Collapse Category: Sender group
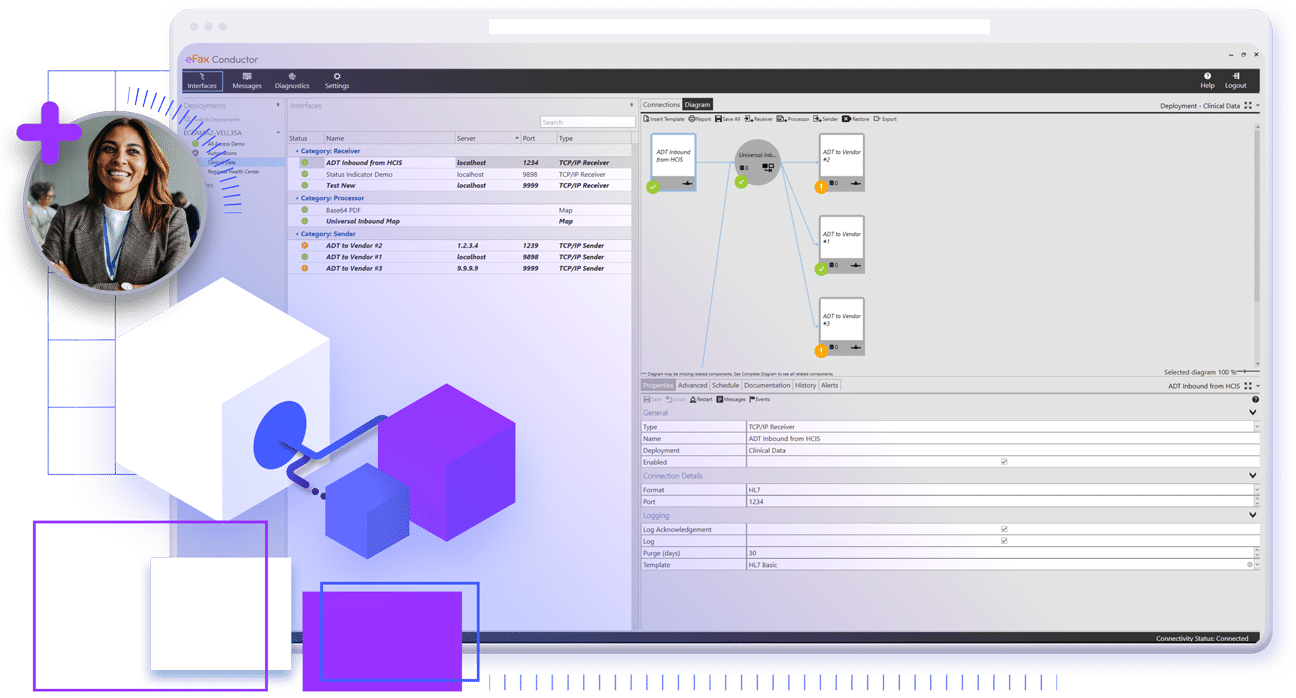The height and width of the screenshot is (698, 1296). click(296, 233)
